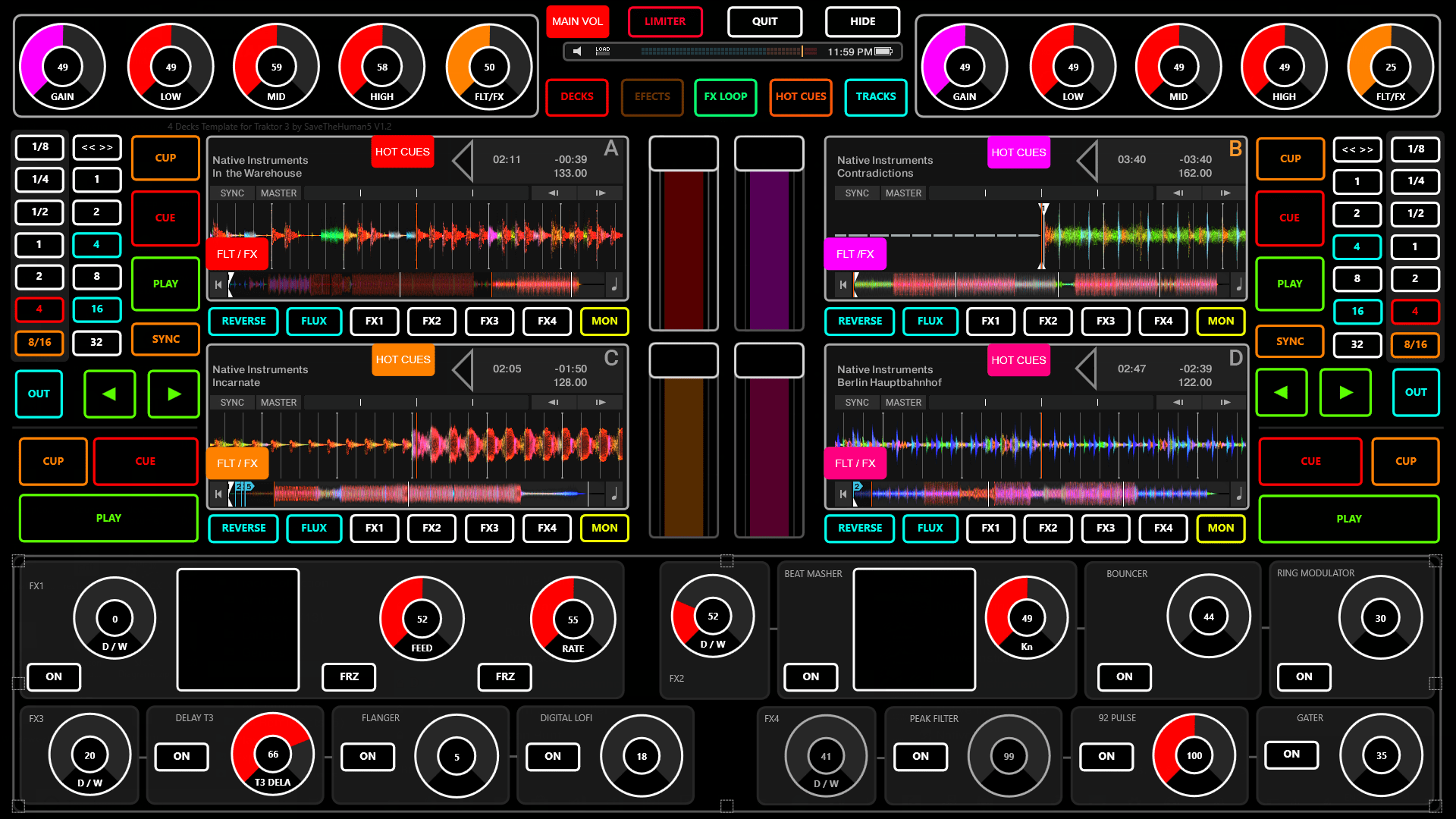The width and height of the screenshot is (1456, 819).
Task: Click the large left PLAY button
Action: pyautogui.click(x=108, y=518)
